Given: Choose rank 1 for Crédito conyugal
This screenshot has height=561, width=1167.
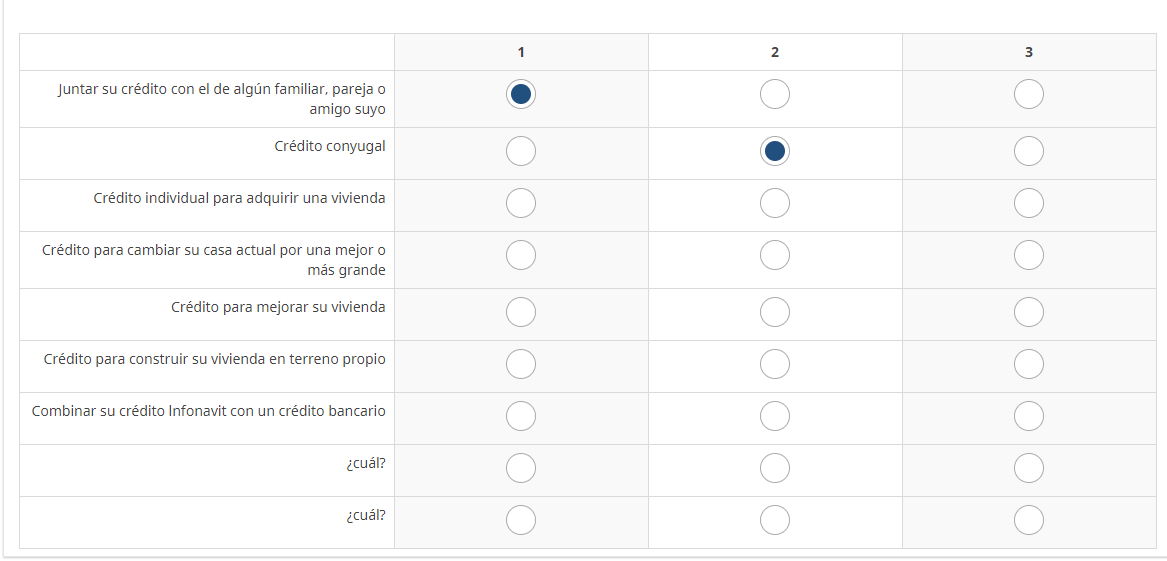Looking at the screenshot, I should pyautogui.click(x=521, y=152).
